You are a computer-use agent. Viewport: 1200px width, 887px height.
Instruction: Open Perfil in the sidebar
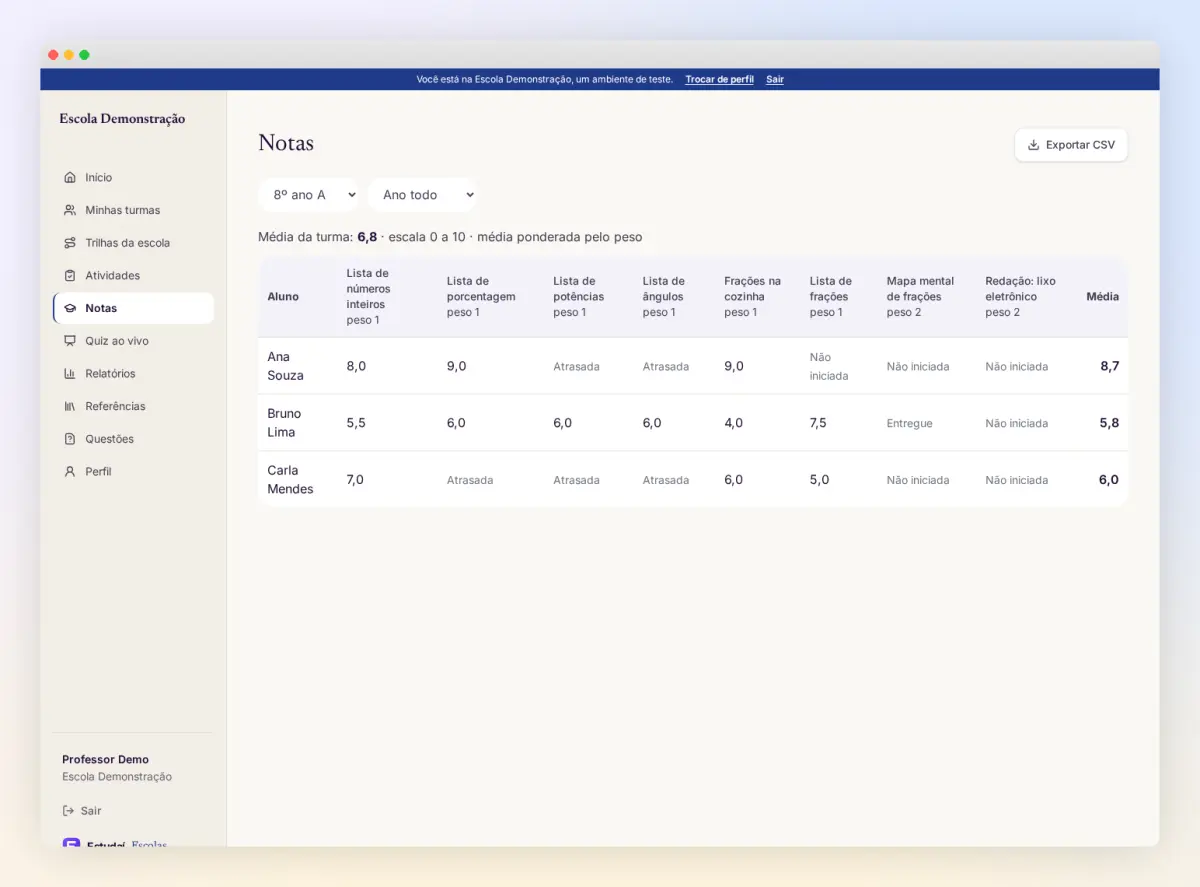pyautogui.click(x=133, y=471)
